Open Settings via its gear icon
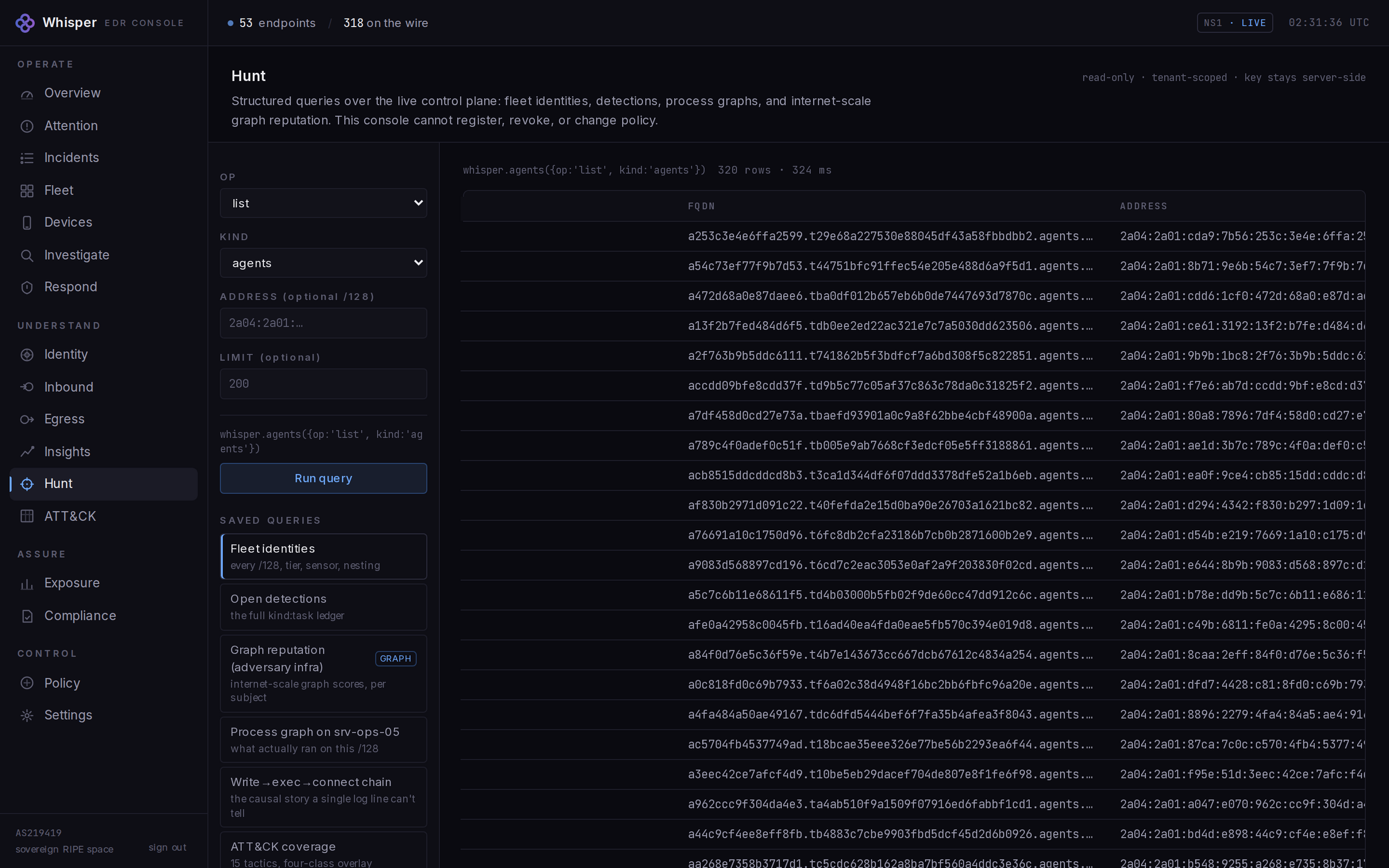 (27, 716)
